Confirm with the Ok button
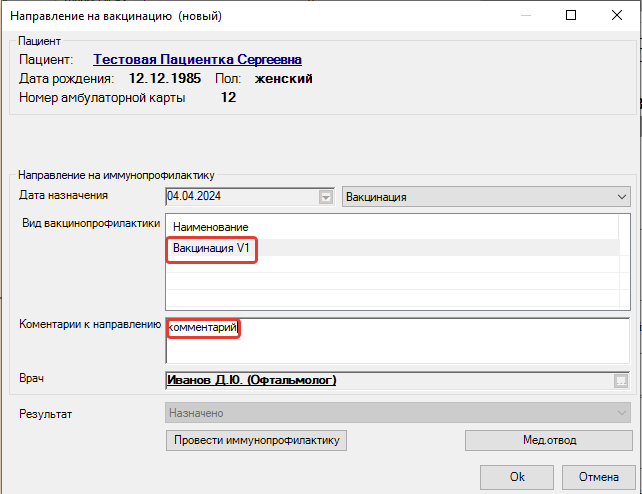 (x=517, y=477)
